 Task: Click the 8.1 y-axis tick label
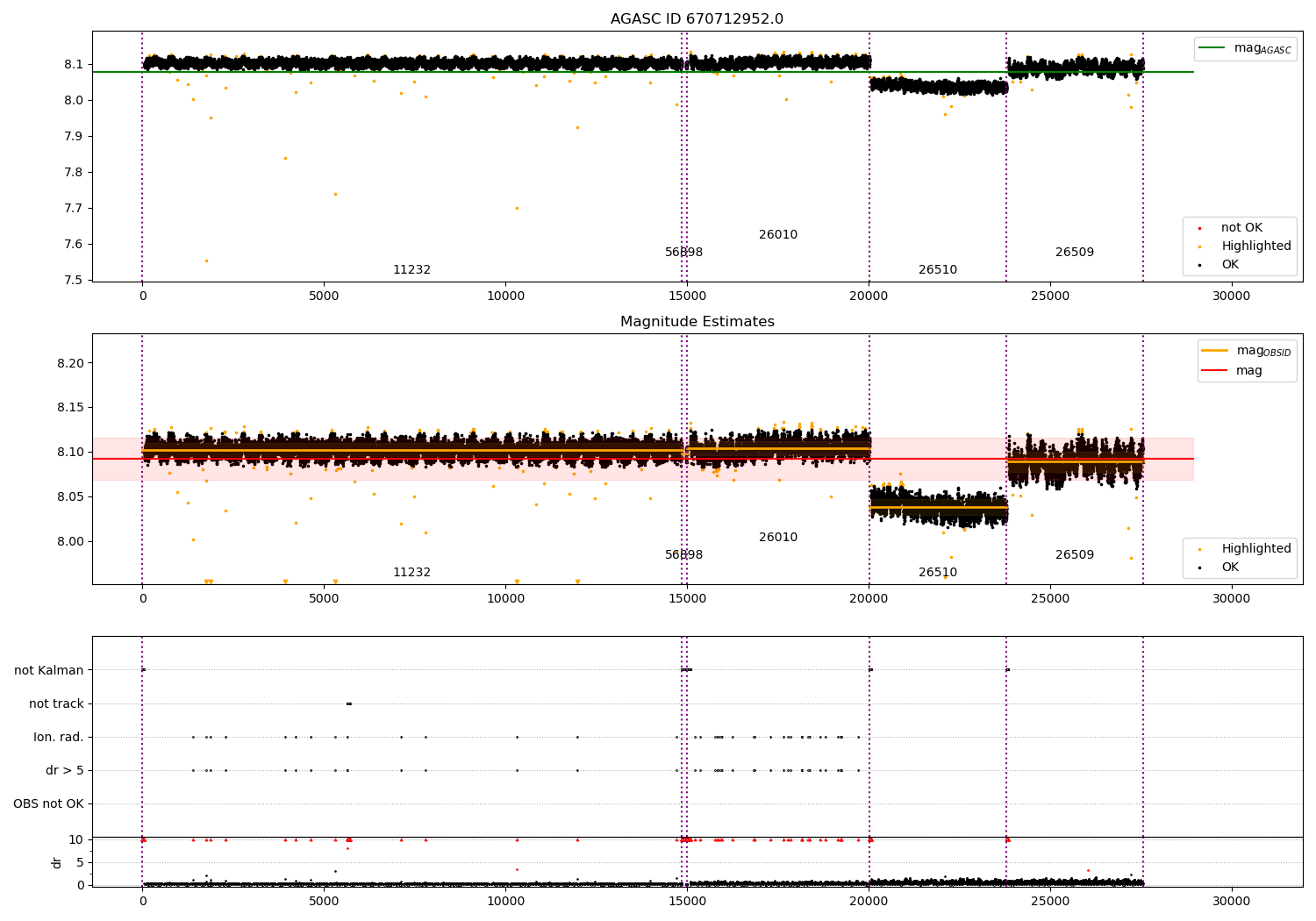pos(74,64)
